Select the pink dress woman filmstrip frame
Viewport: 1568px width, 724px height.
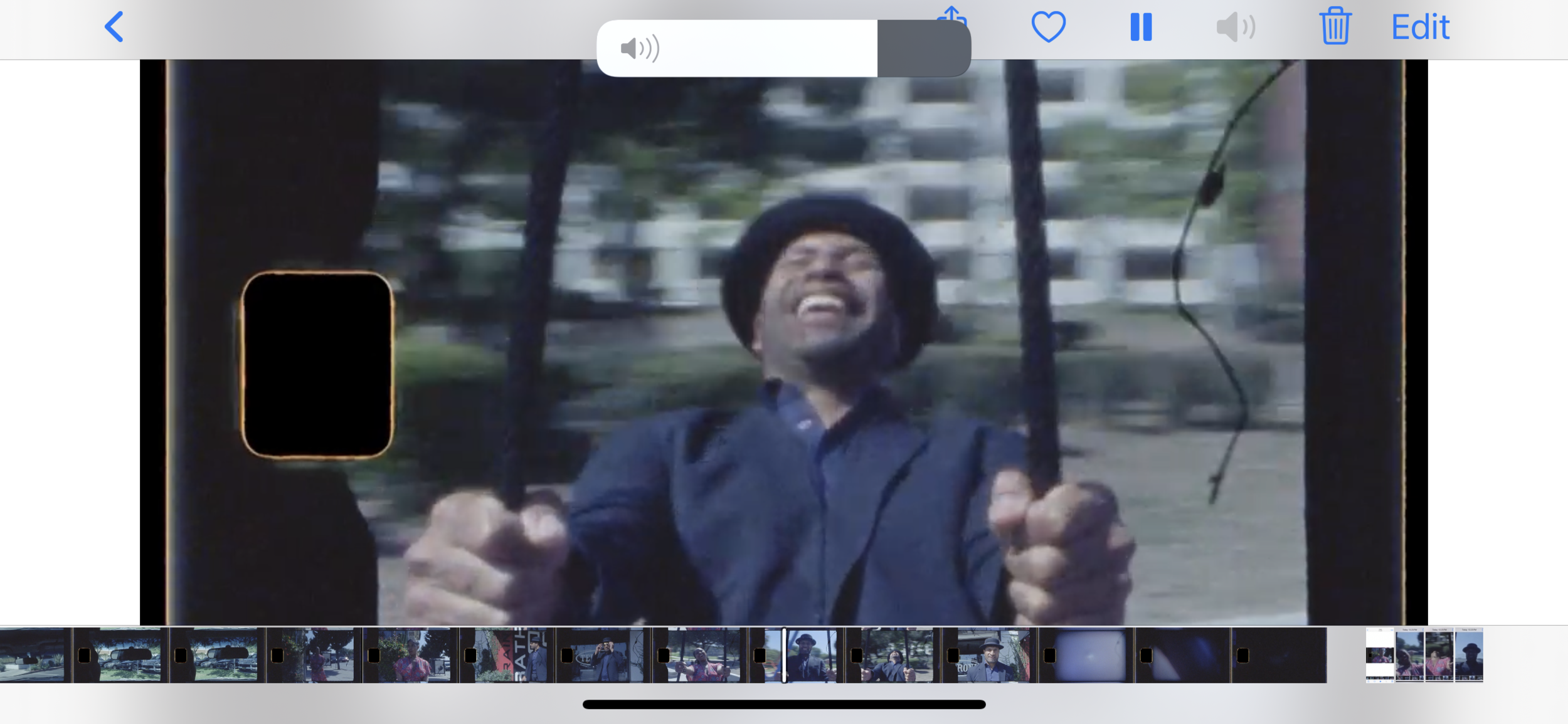(x=411, y=655)
